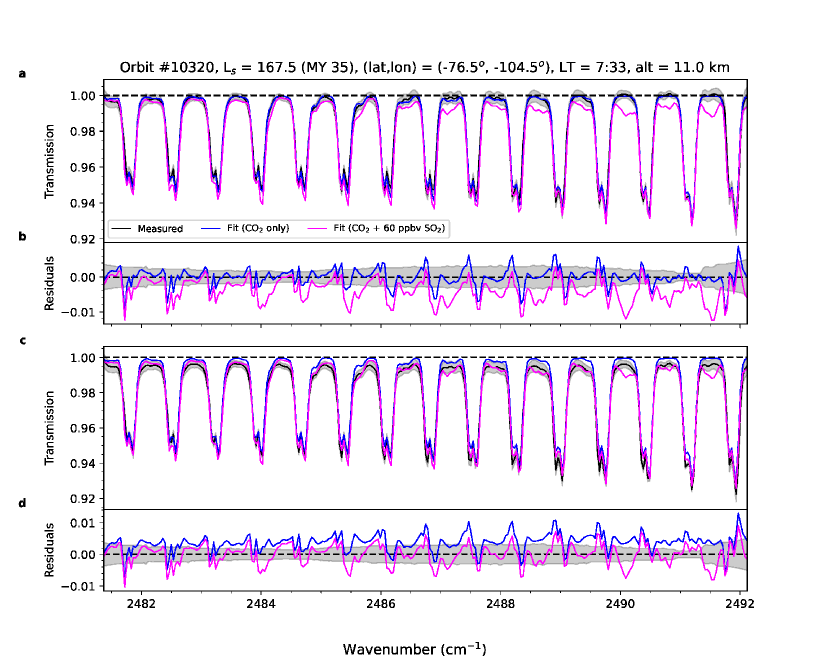This screenshot has height=664, width=830.
Task: Click the "0.94" y-tick in panel a
Action: click(83, 203)
